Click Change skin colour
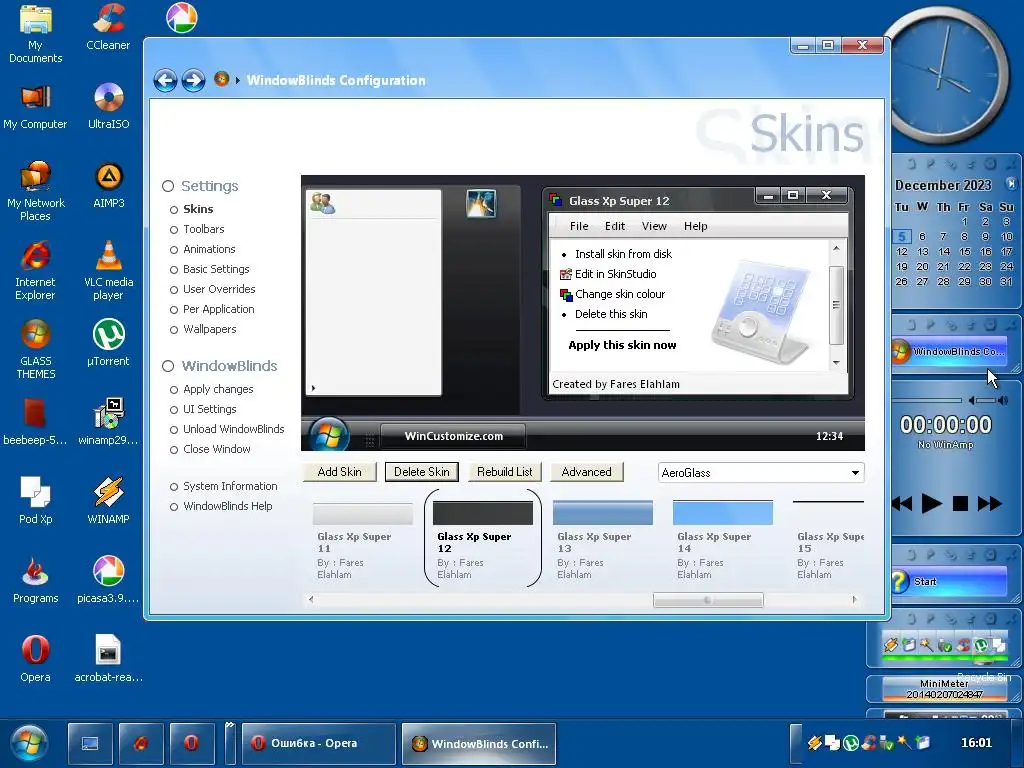Image resolution: width=1024 pixels, height=768 pixels. (x=620, y=295)
